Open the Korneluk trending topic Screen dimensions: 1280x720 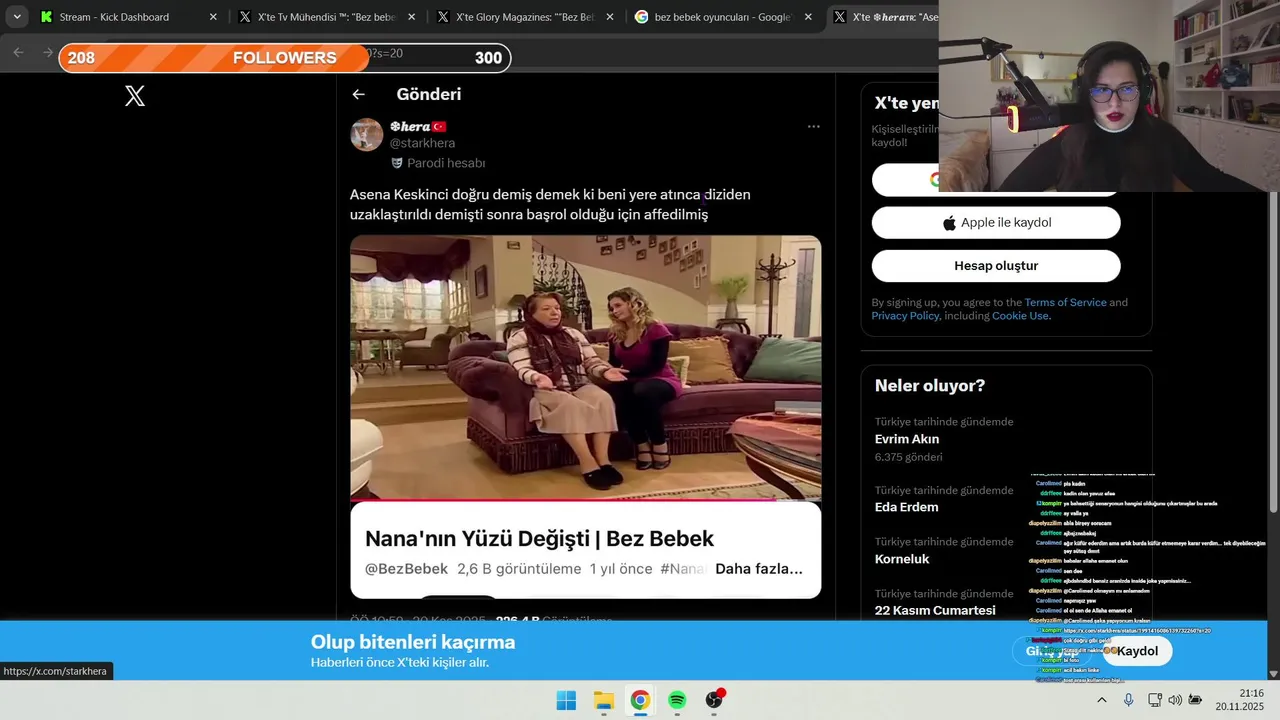902,559
